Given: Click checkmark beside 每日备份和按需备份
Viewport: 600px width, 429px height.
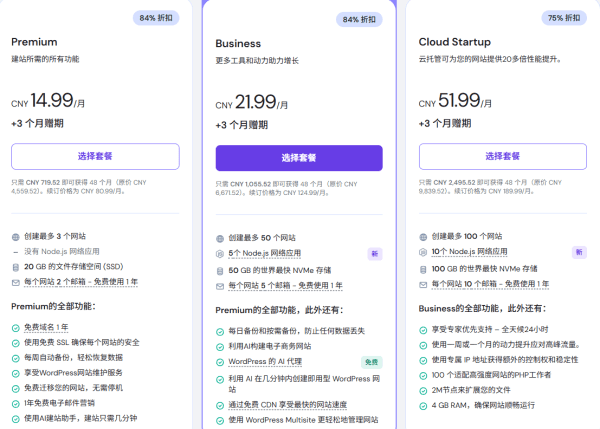Looking at the screenshot, I should tap(220, 332).
